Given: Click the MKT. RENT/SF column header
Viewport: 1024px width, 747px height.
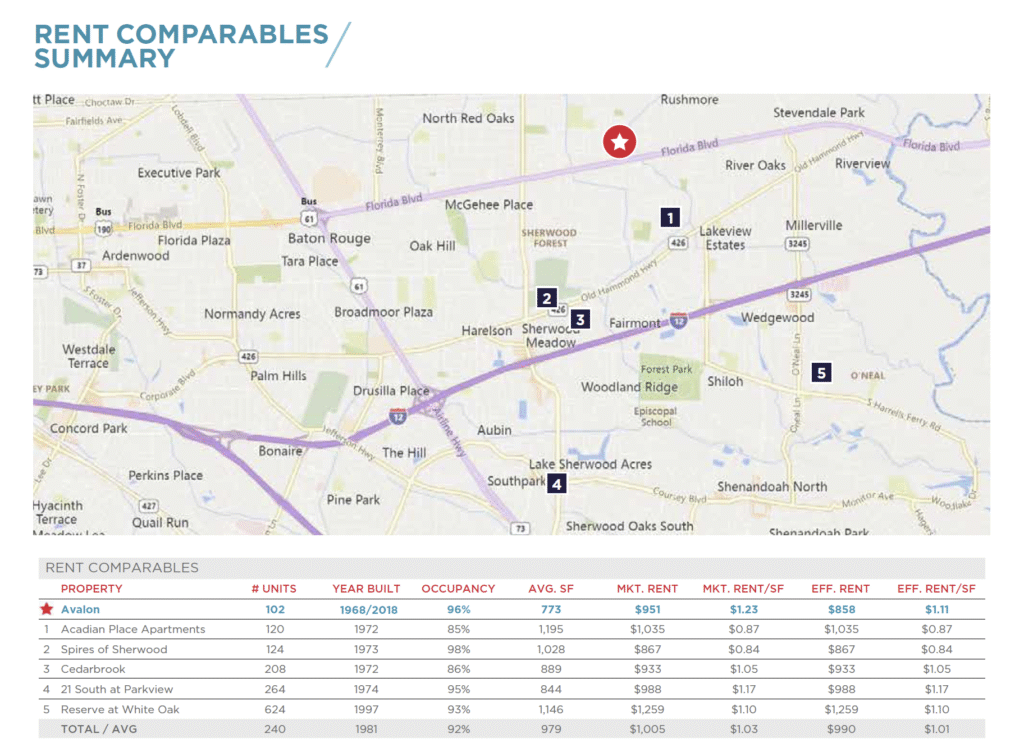Looking at the screenshot, I should (743, 588).
